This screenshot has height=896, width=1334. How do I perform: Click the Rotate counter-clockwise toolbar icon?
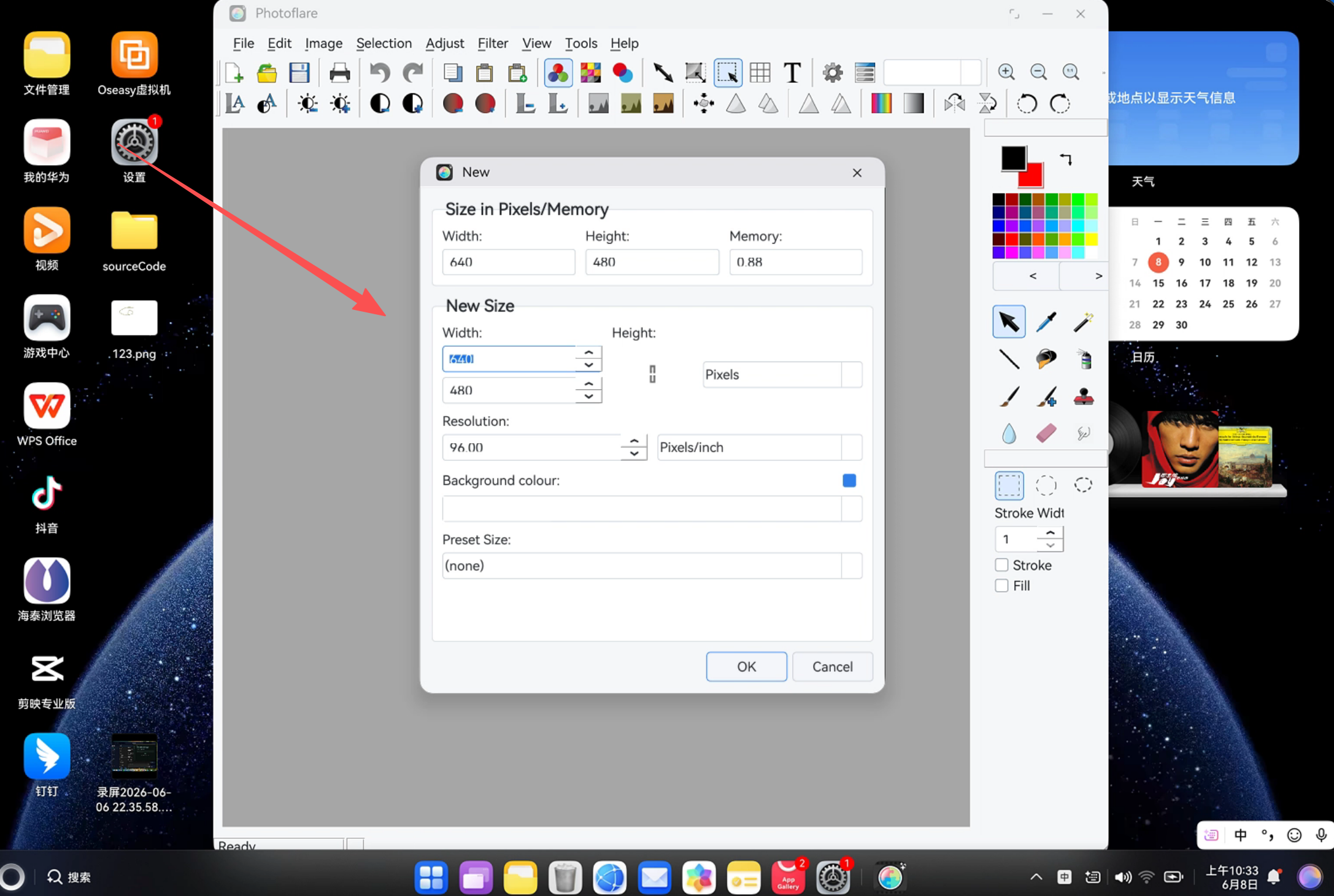[x=1027, y=104]
